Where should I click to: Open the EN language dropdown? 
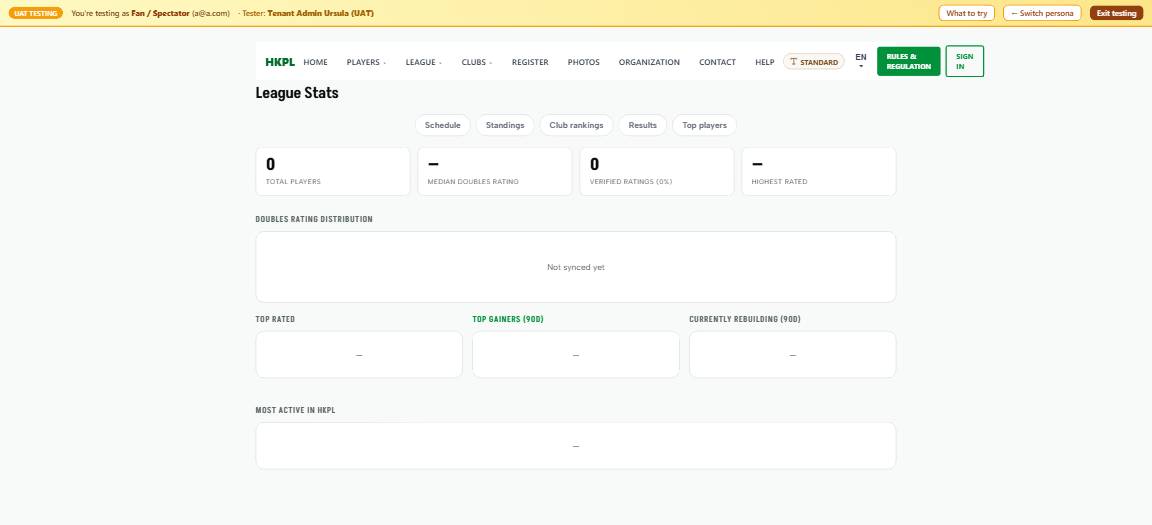pos(860,61)
